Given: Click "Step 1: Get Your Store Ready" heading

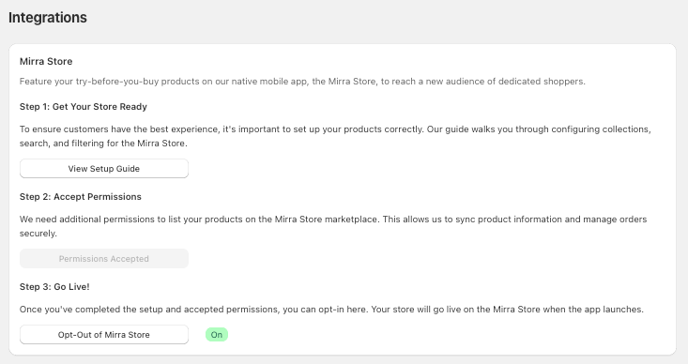Looking at the screenshot, I should pyautogui.click(x=83, y=107).
